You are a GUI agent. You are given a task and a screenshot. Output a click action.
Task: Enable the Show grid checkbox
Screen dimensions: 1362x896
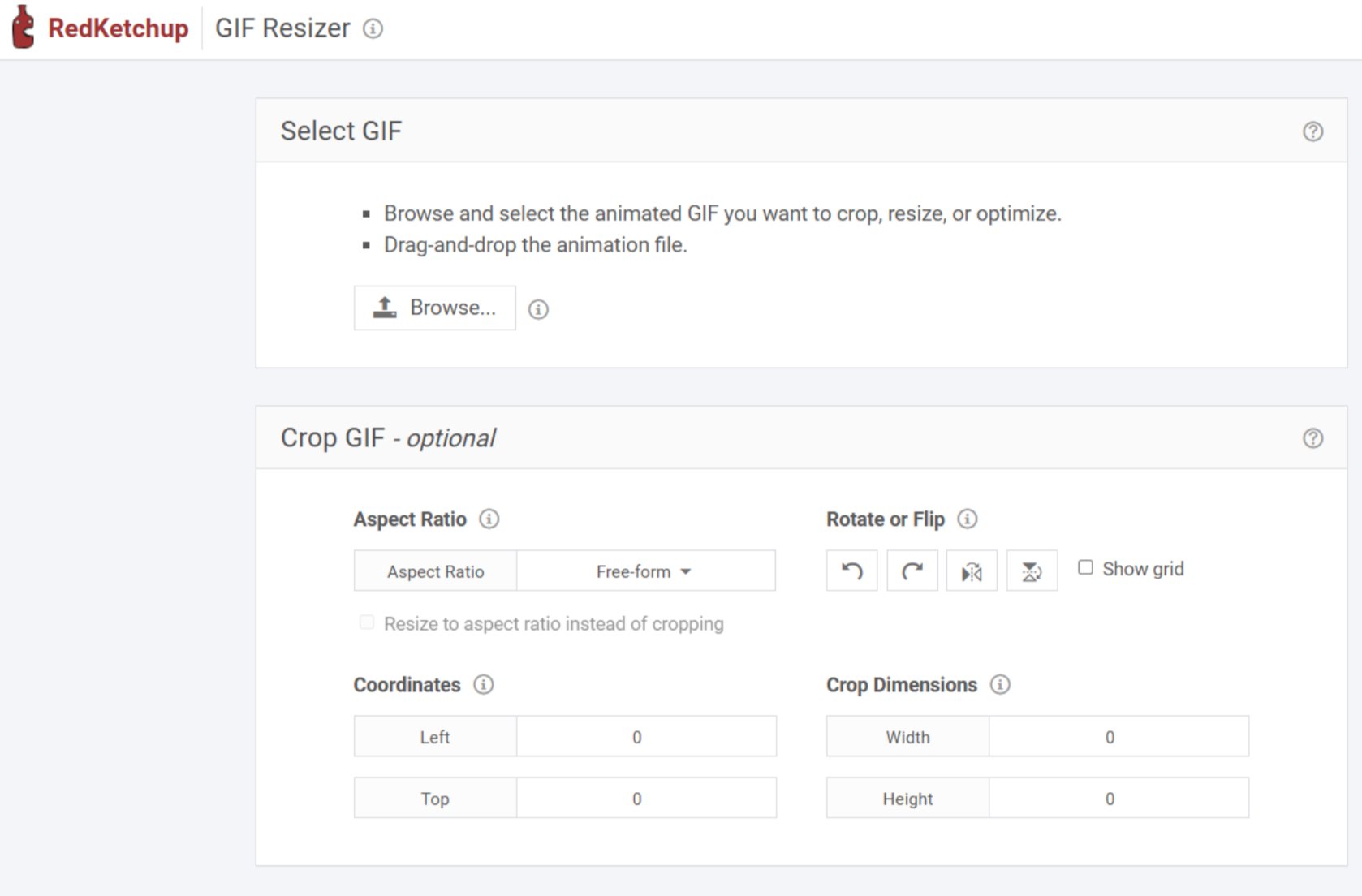pyautogui.click(x=1085, y=567)
